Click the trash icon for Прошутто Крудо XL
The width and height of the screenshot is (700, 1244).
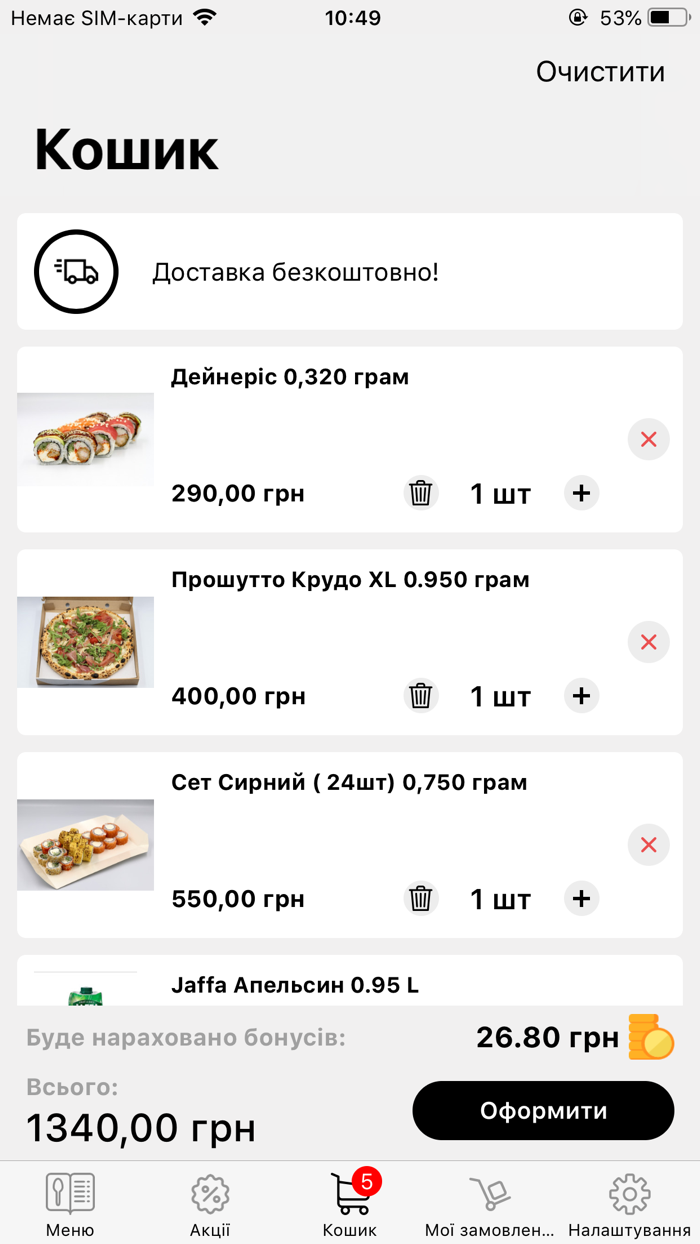pos(421,696)
